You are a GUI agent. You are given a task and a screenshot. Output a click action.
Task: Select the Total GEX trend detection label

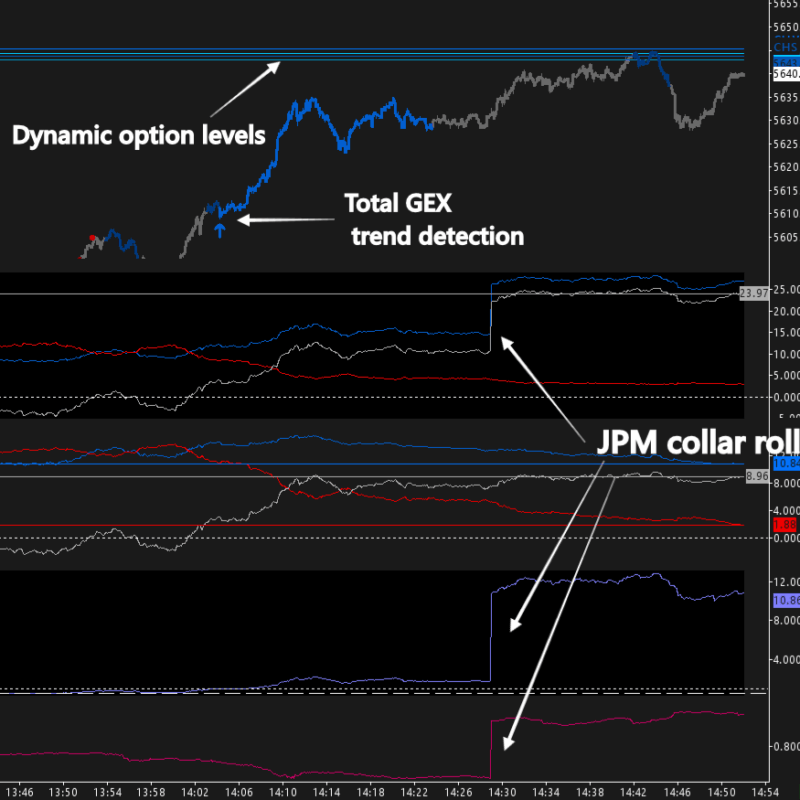click(435, 220)
